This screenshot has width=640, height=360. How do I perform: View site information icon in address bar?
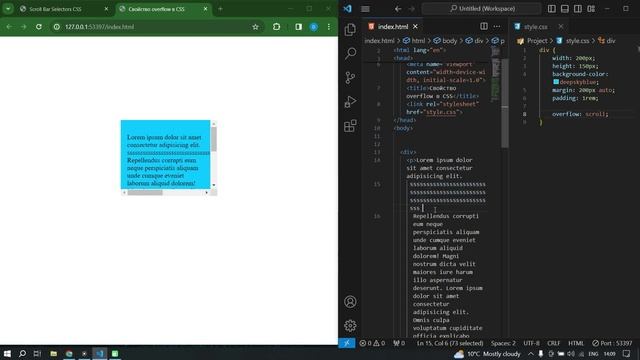click(x=57, y=27)
